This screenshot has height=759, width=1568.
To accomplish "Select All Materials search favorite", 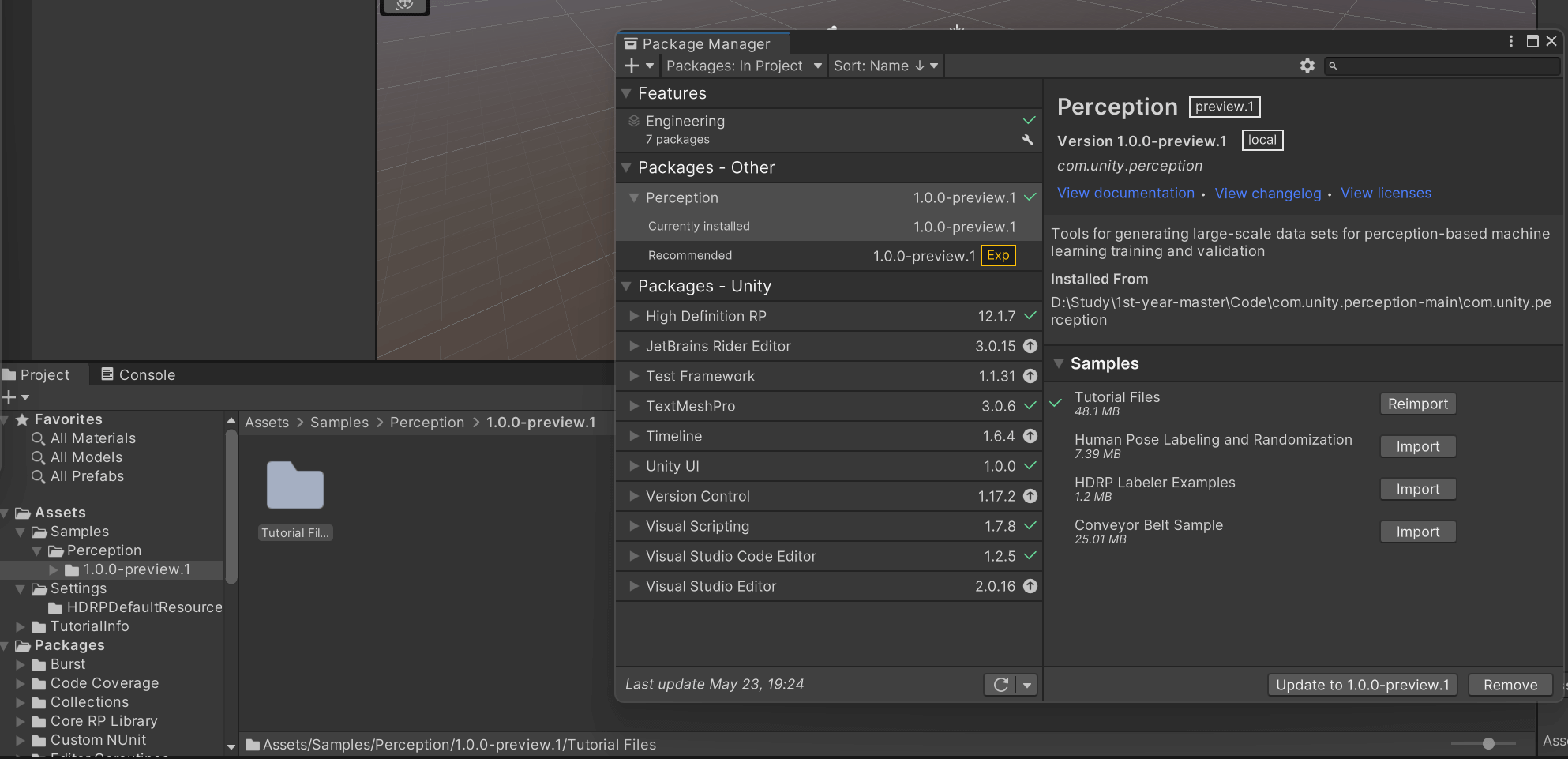I will point(93,438).
